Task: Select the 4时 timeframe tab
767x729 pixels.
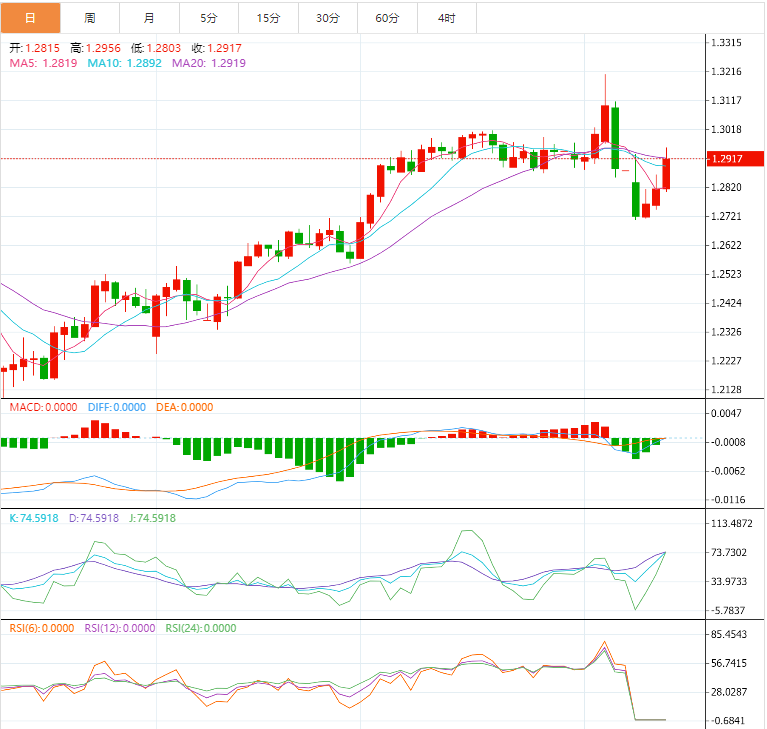Action: tap(447, 18)
